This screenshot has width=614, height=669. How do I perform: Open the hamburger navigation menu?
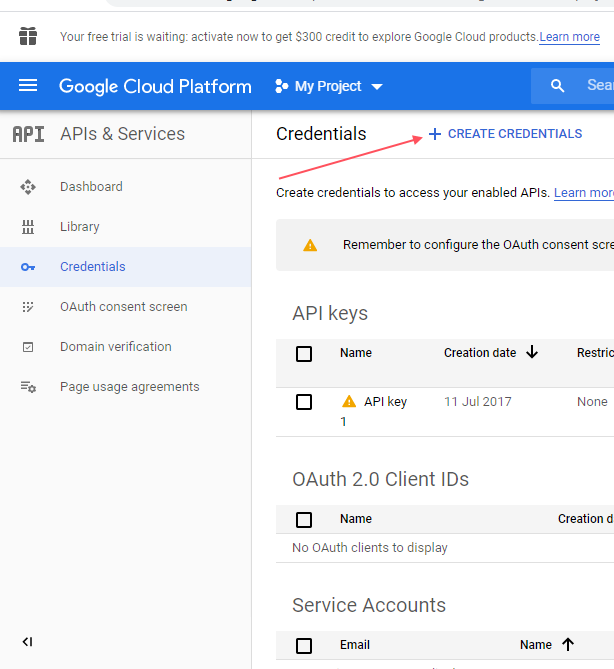28,86
